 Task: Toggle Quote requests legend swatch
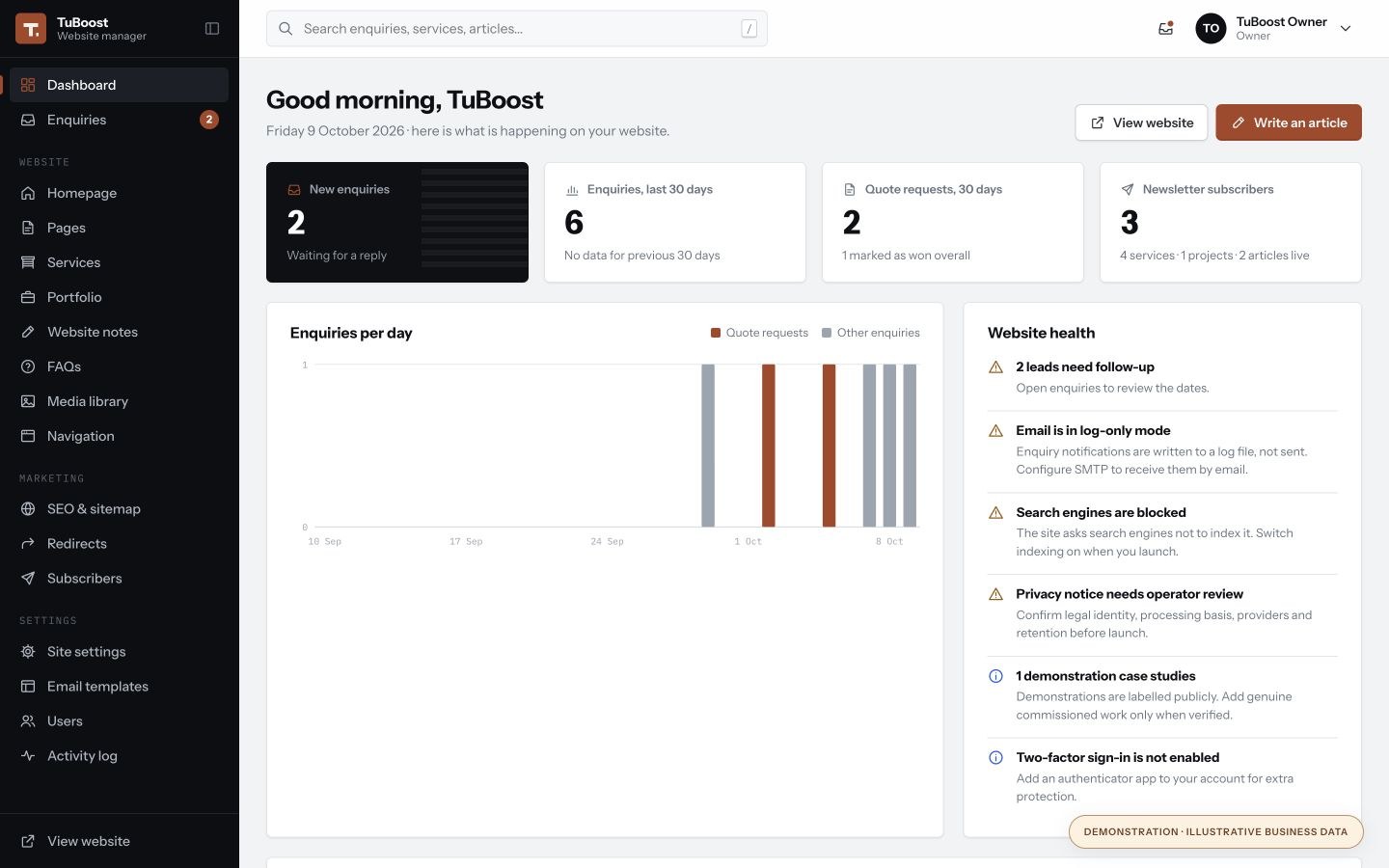click(716, 333)
